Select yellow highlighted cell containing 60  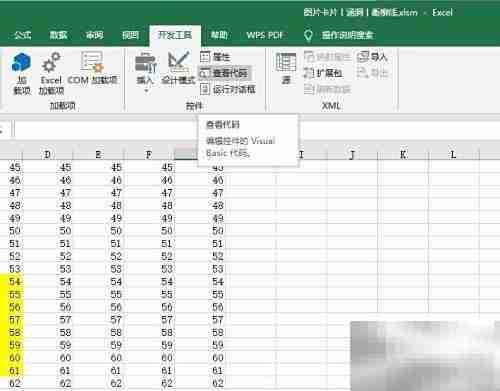[11, 358]
